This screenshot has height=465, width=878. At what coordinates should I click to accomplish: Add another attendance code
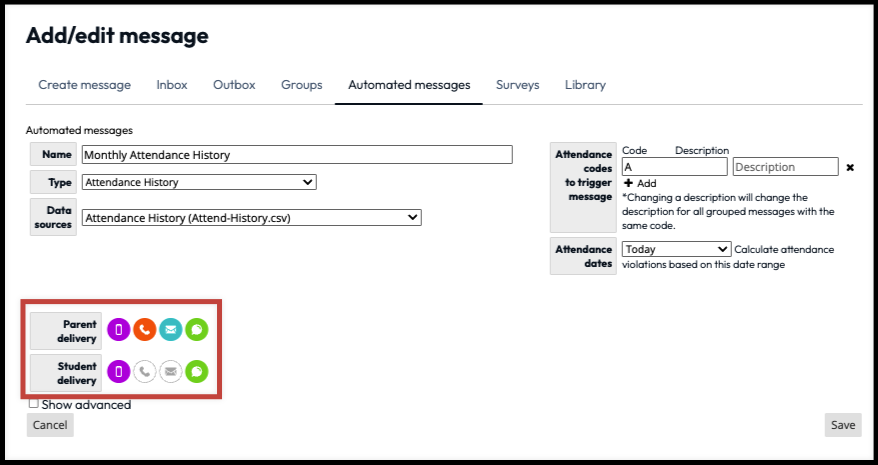(640, 183)
